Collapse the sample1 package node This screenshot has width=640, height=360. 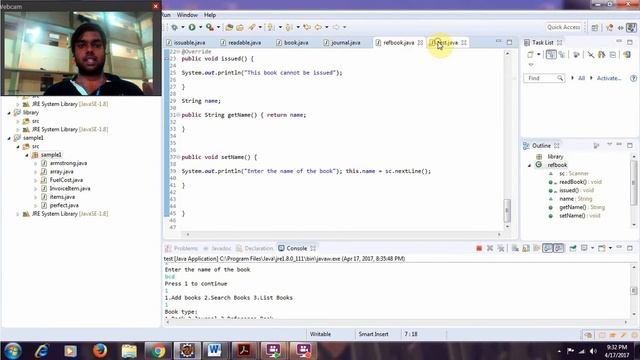tap(27, 155)
